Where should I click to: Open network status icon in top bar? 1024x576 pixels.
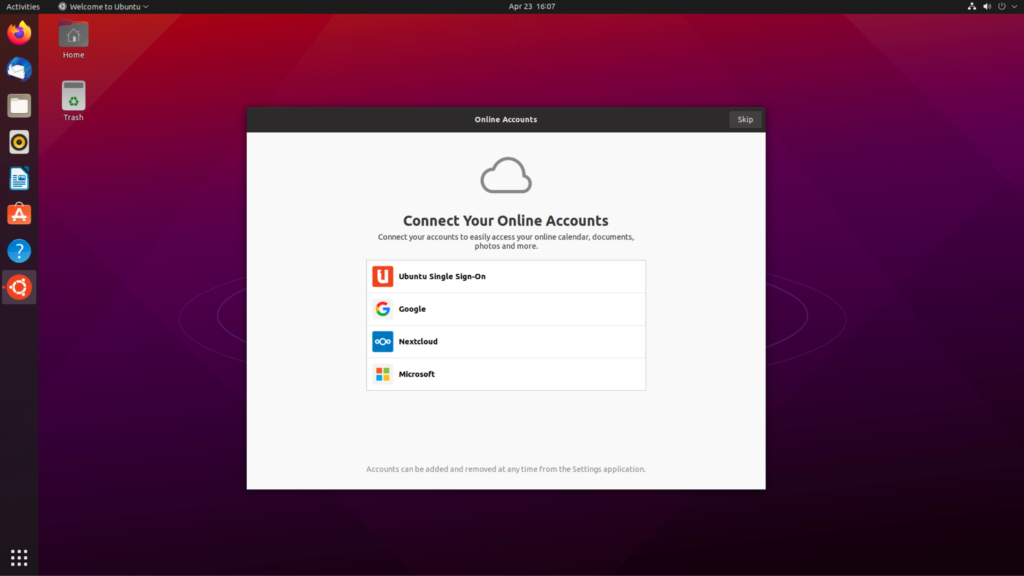click(x=972, y=7)
